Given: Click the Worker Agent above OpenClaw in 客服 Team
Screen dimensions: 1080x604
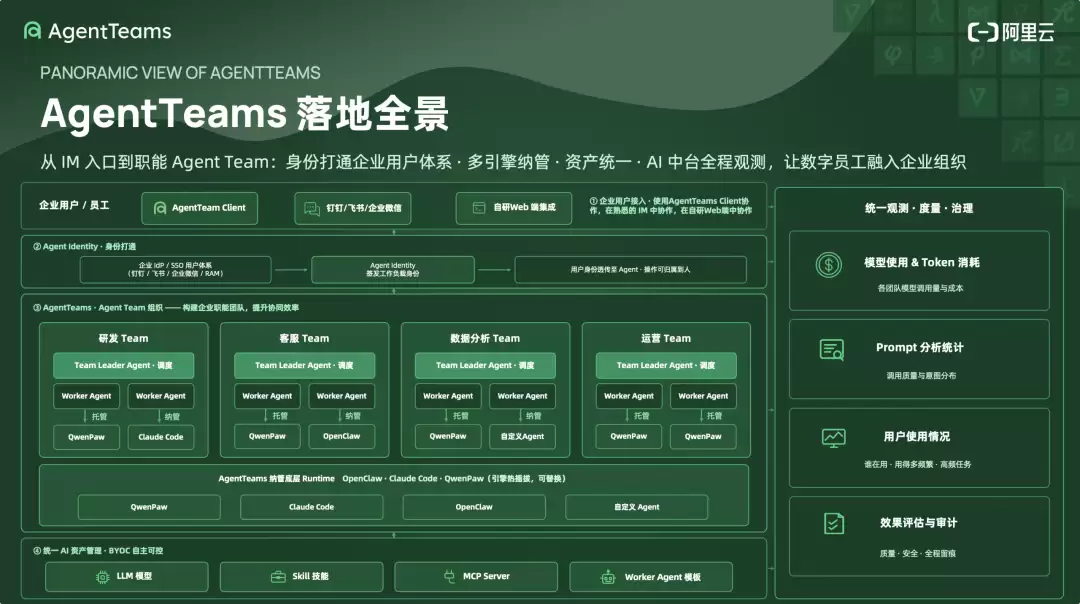Looking at the screenshot, I should pyautogui.click(x=342, y=396).
